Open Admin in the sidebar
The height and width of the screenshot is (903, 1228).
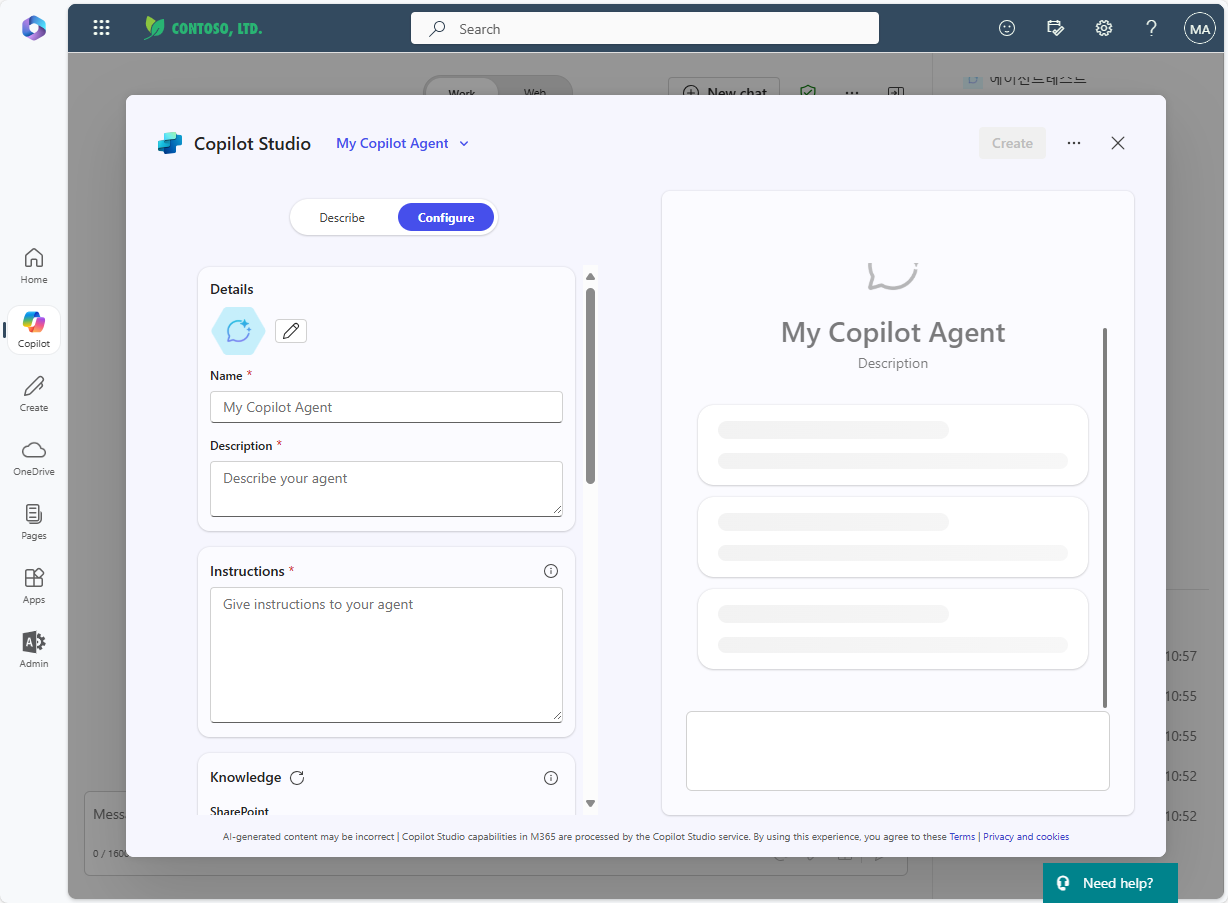(34, 650)
